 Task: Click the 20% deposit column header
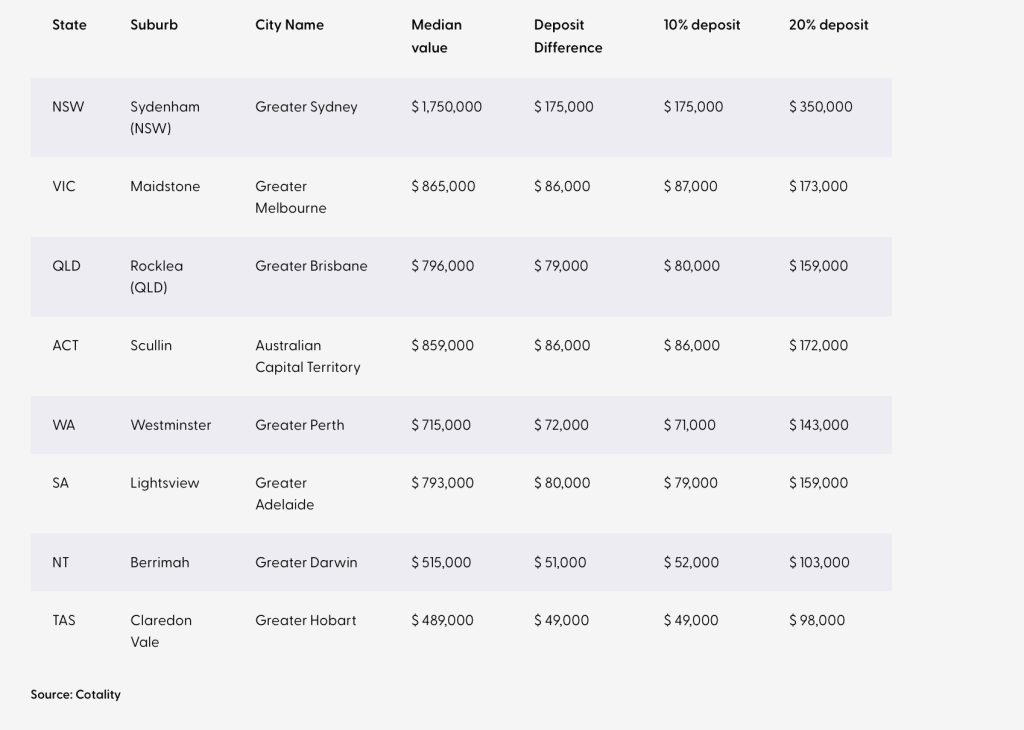tap(828, 25)
